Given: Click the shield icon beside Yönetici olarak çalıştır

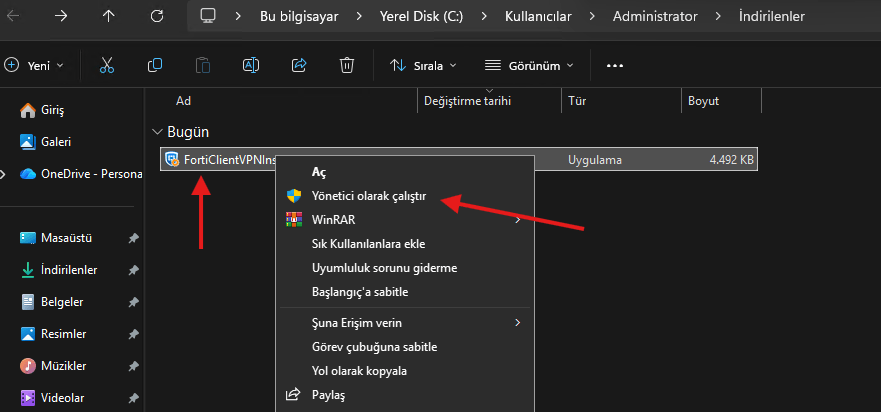Looking at the screenshot, I should pos(294,196).
